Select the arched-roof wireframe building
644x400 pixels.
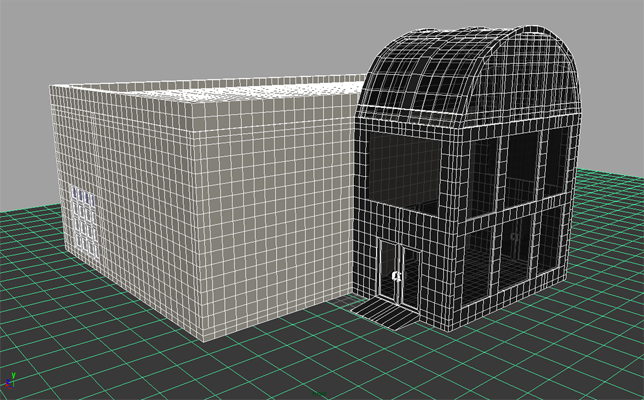coord(466,177)
